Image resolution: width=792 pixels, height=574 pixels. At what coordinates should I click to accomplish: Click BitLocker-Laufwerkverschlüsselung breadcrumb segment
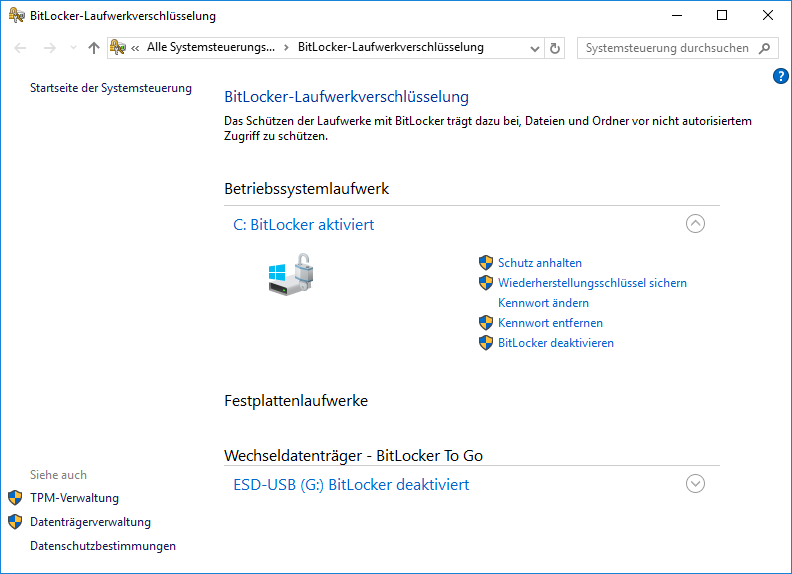[x=390, y=47]
